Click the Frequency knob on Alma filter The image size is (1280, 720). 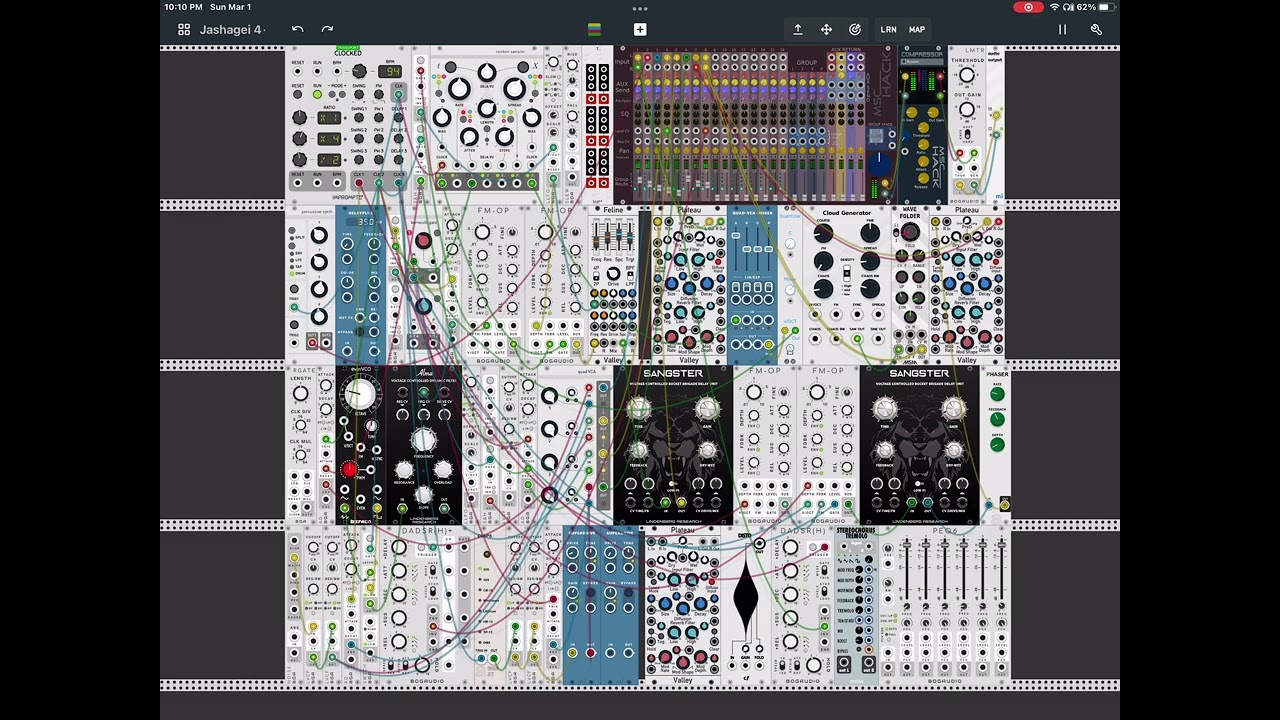pos(424,440)
